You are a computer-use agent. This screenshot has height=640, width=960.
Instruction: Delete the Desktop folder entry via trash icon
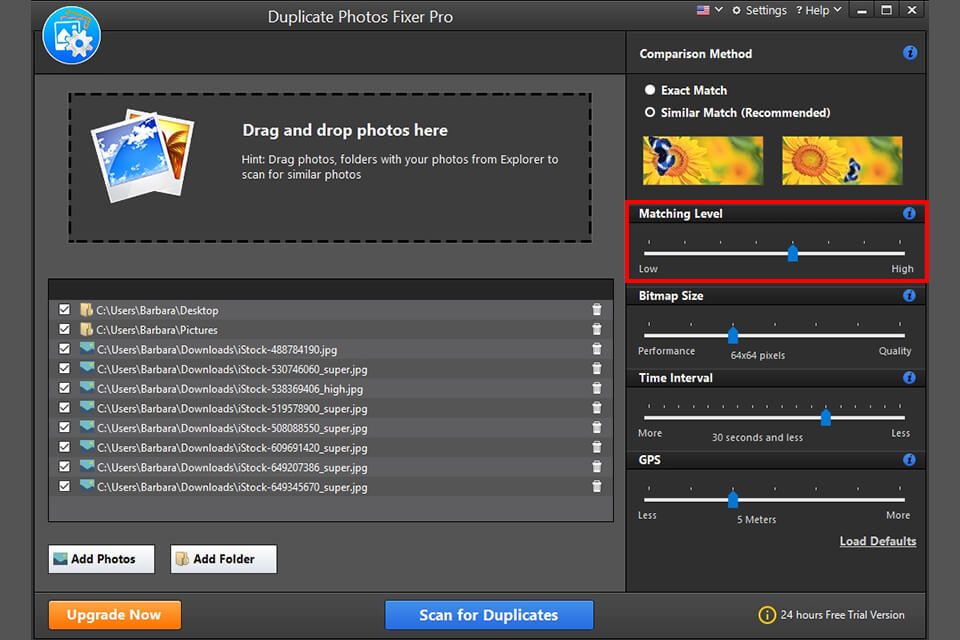[x=597, y=310]
